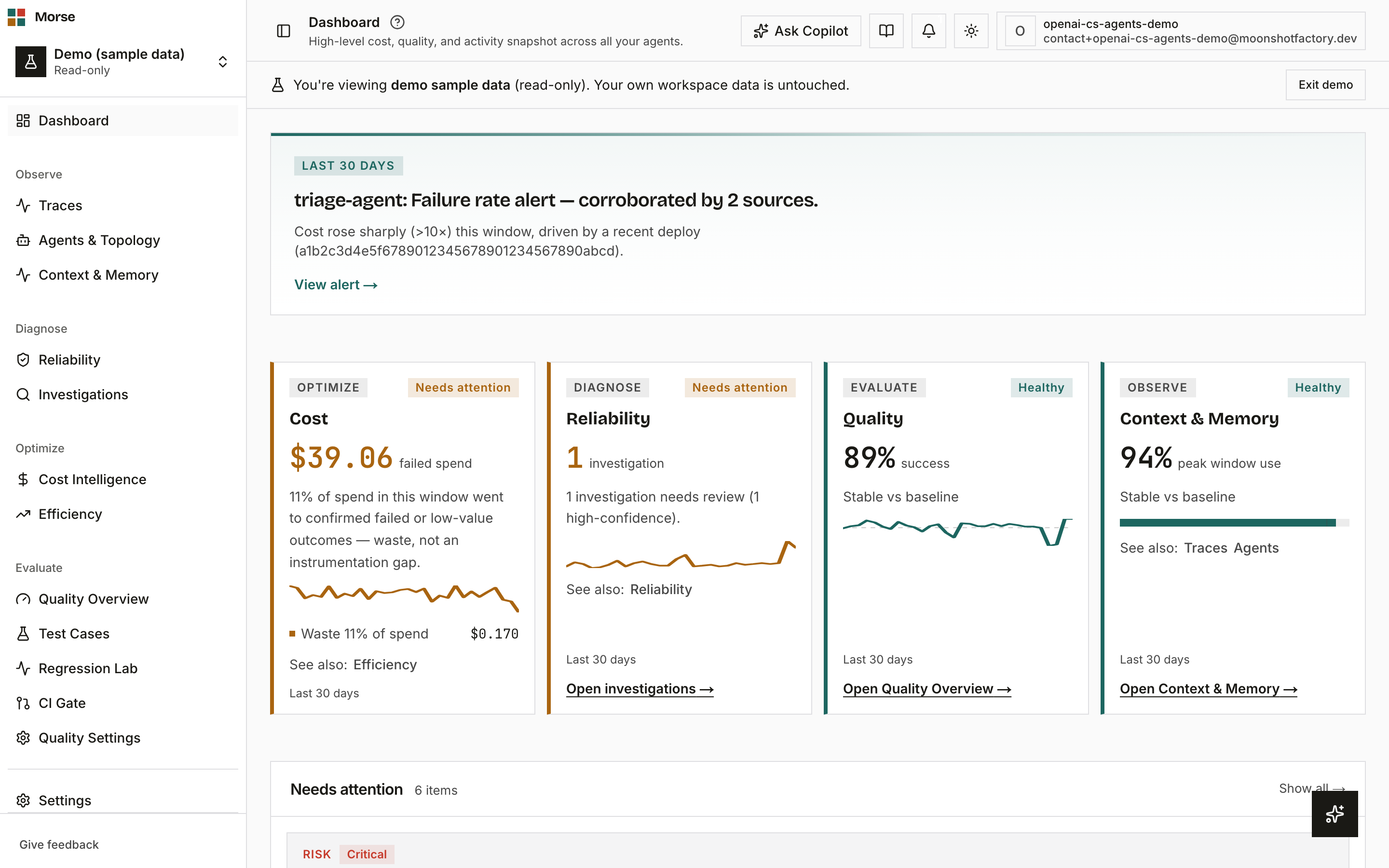Click the Efficiency trend icon
The width and height of the screenshot is (1389, 868).
click(23, 514)
